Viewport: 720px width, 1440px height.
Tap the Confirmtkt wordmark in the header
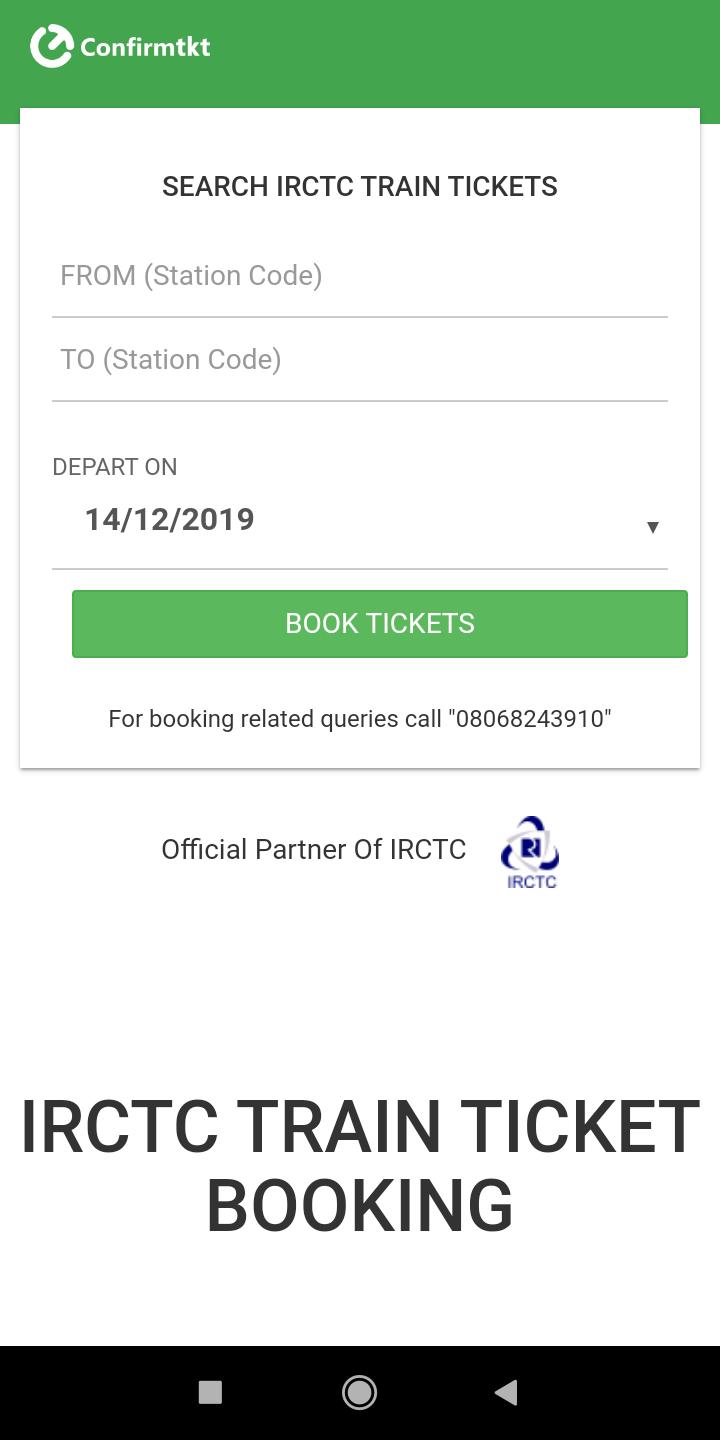point(145,47)
